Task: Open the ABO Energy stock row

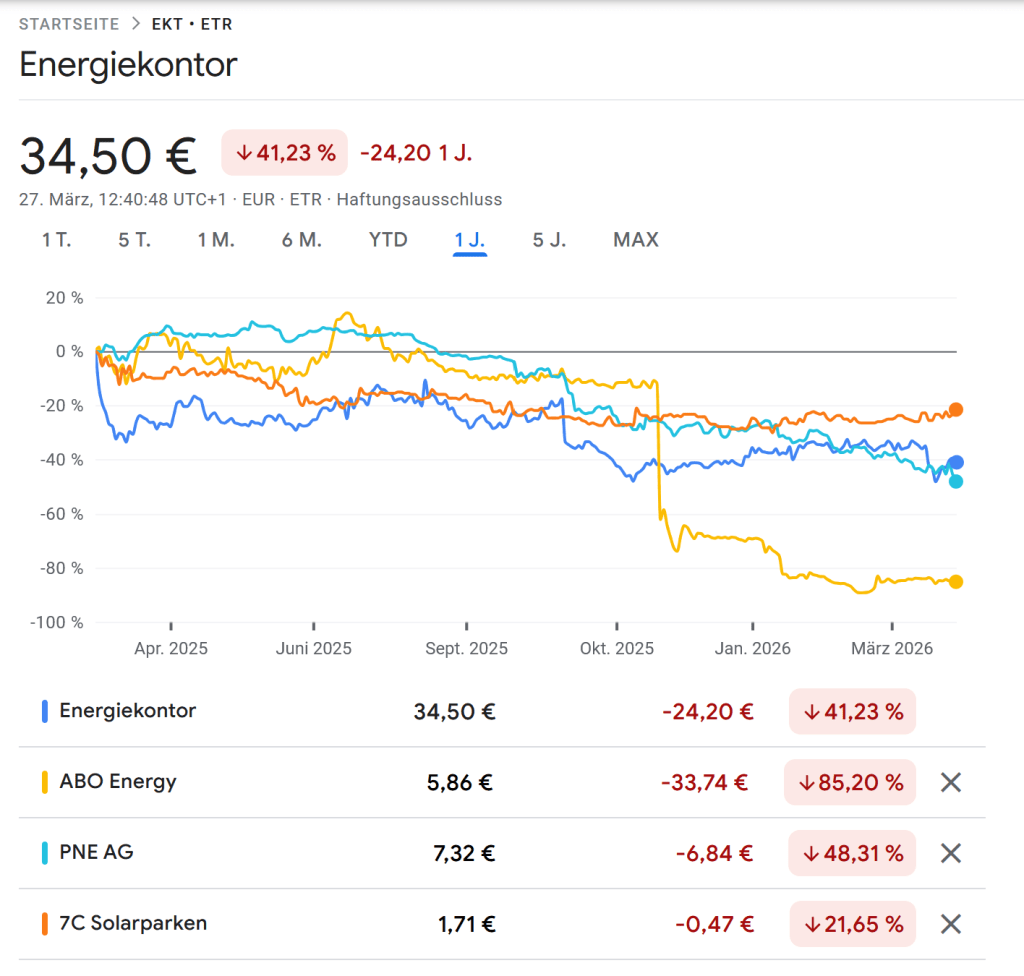Action: [118, 782]
